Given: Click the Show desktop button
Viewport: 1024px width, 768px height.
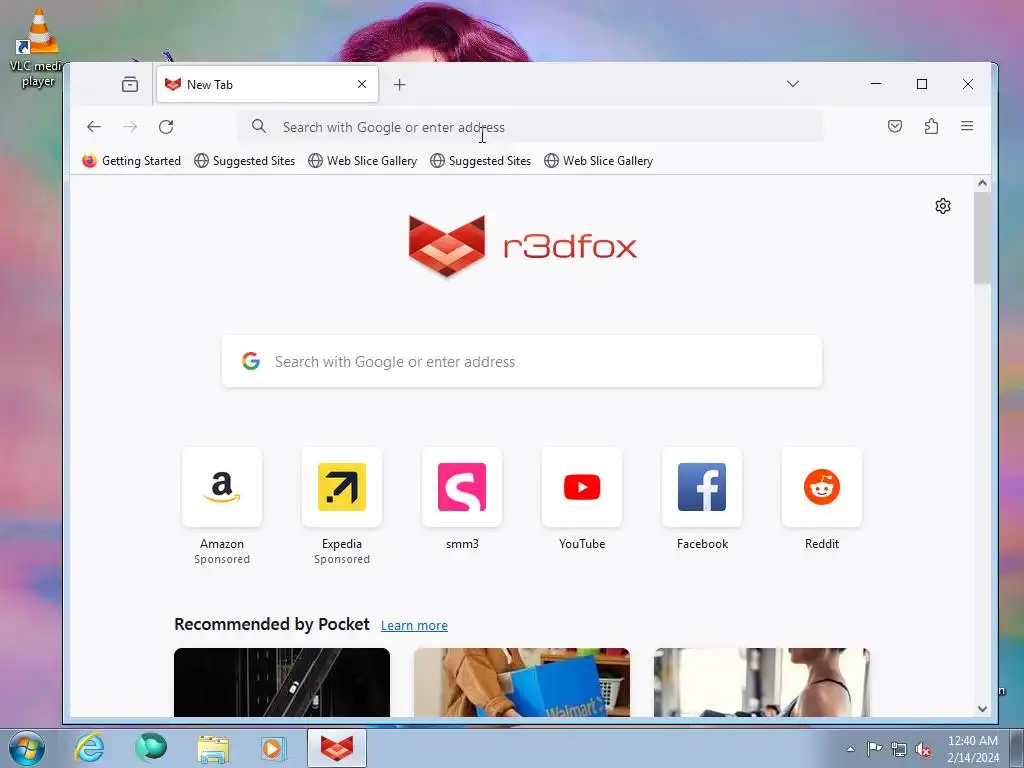Looking at the screenshot, I should click(x=1017, y=748).
